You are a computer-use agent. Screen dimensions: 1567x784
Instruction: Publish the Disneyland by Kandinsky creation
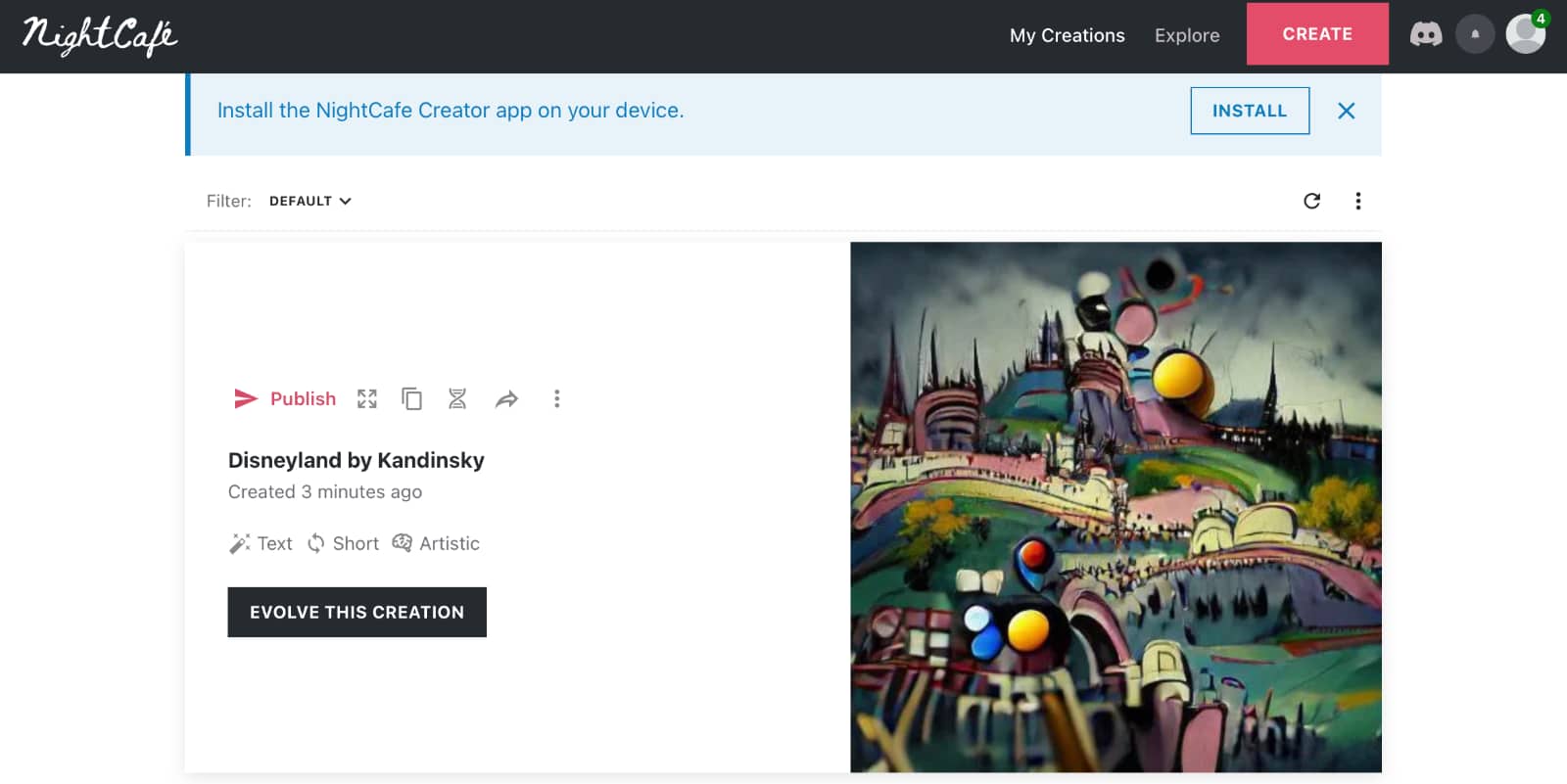285,398
